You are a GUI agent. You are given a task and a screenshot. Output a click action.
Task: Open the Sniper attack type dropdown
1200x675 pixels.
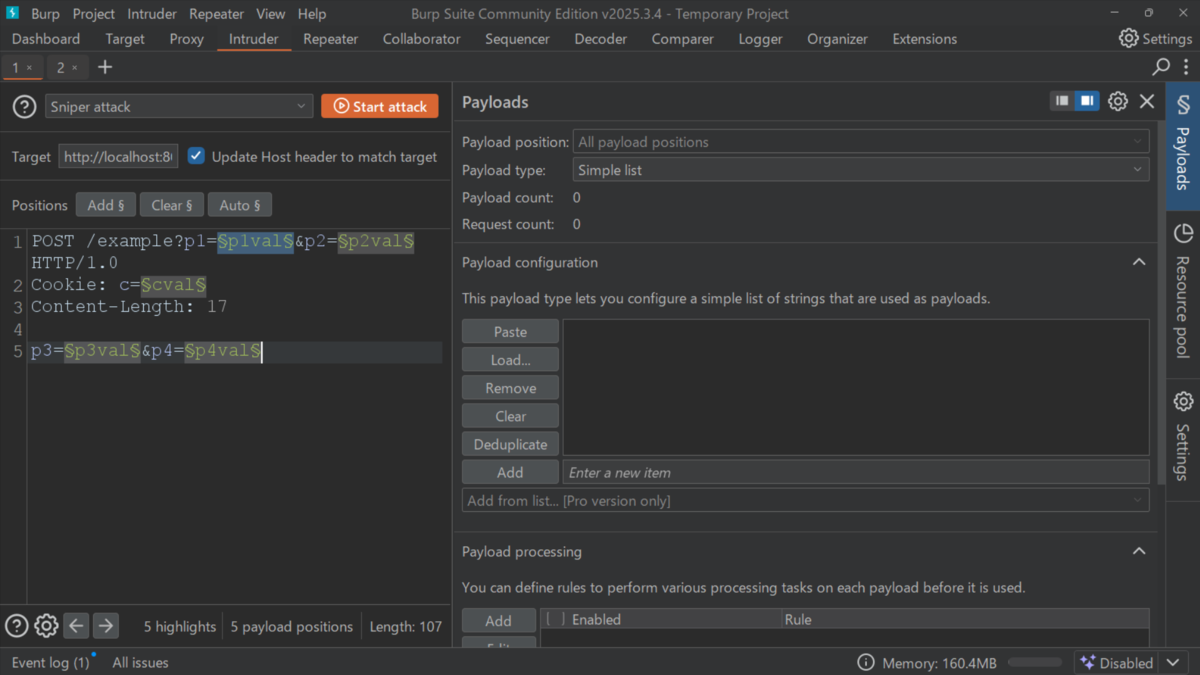(179, 107)
